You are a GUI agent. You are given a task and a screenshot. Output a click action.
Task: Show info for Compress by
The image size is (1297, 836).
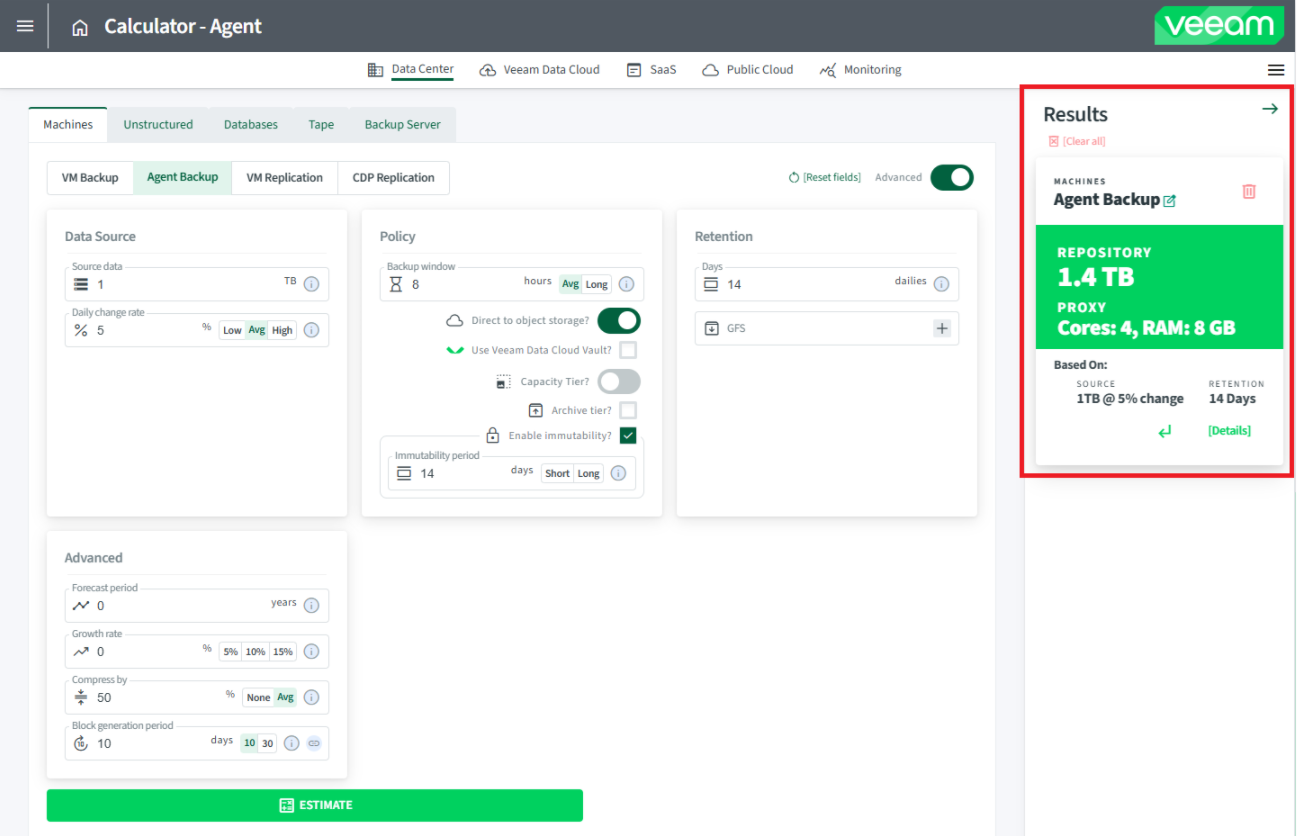click(311, 697)
